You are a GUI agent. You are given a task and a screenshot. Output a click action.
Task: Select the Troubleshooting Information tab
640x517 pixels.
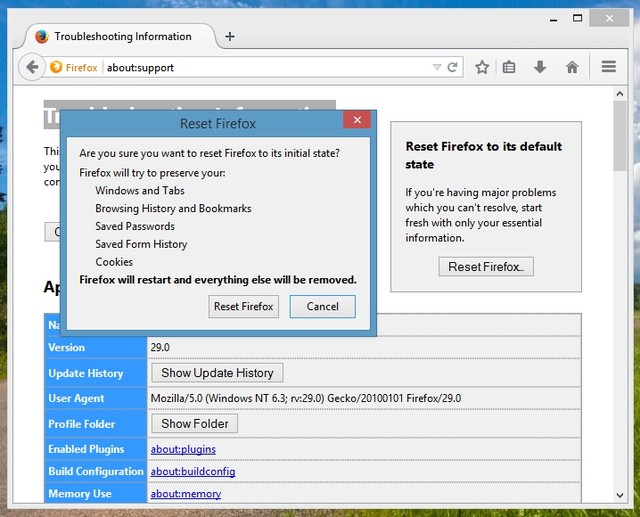(x=118, y=36)
